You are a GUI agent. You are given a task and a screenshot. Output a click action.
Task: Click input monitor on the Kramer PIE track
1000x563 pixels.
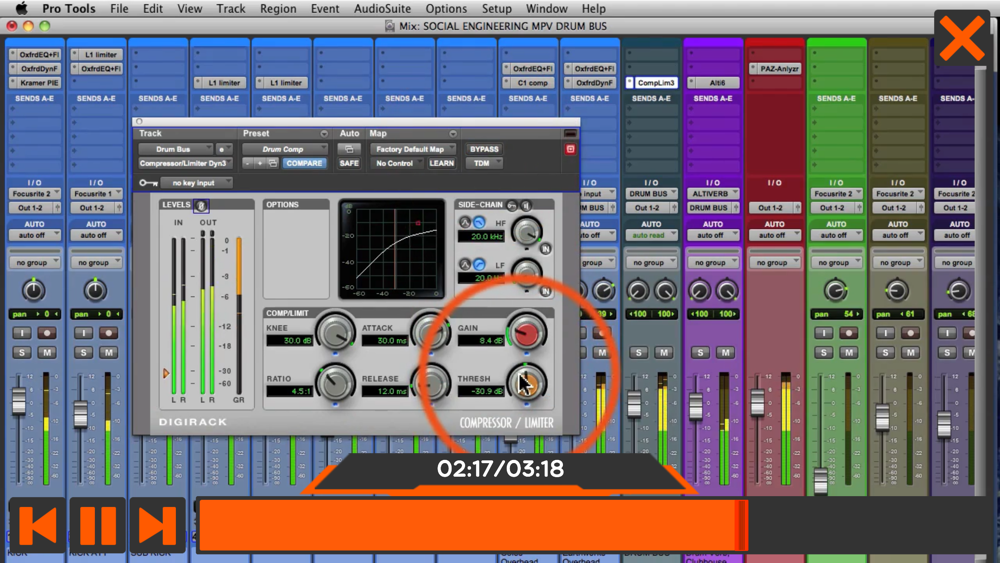point(22,333)
